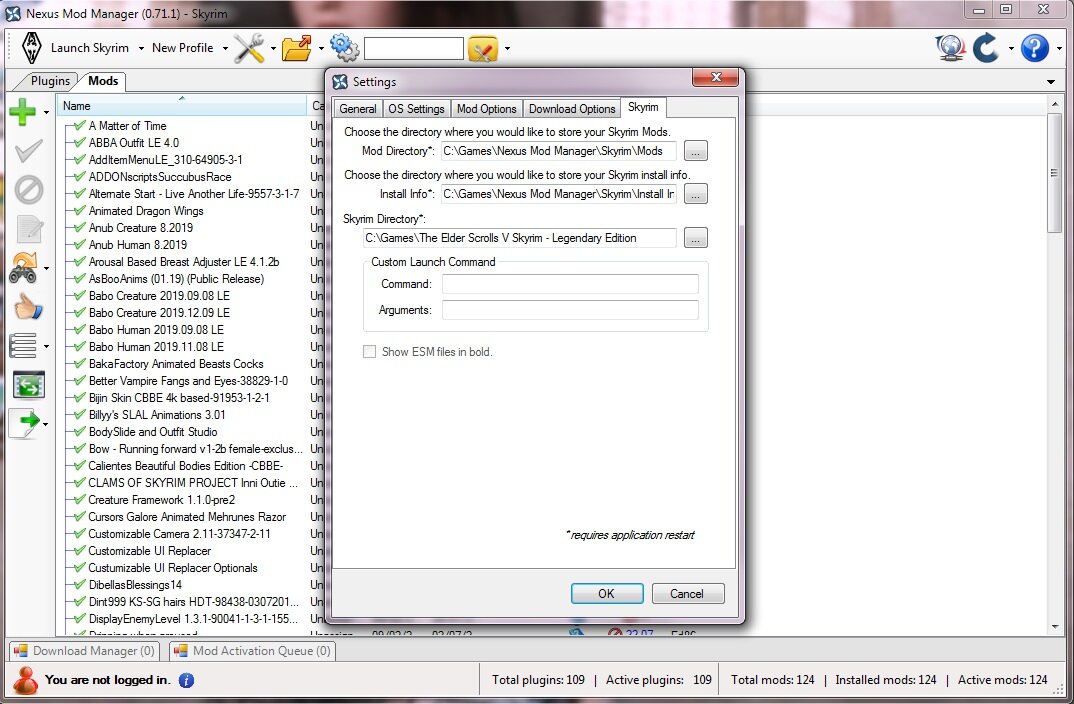Switch to the Download Options tab

click(x=572, y=109)
